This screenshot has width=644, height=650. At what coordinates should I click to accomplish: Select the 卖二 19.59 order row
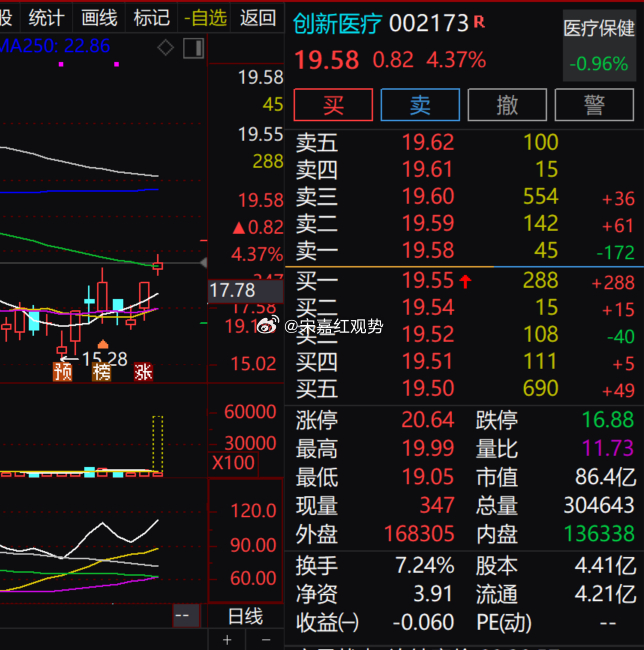point(464,223)
